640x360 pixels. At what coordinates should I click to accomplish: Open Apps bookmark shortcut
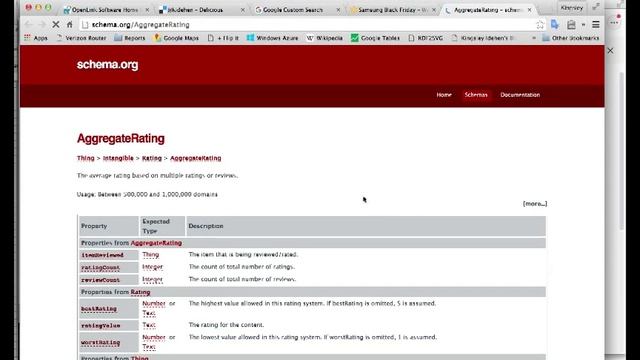click(36, 38)
